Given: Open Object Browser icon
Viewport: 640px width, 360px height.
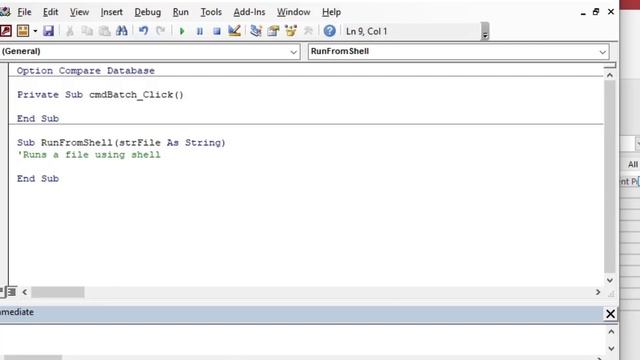Looking at the screenshot, I should 291,31.
